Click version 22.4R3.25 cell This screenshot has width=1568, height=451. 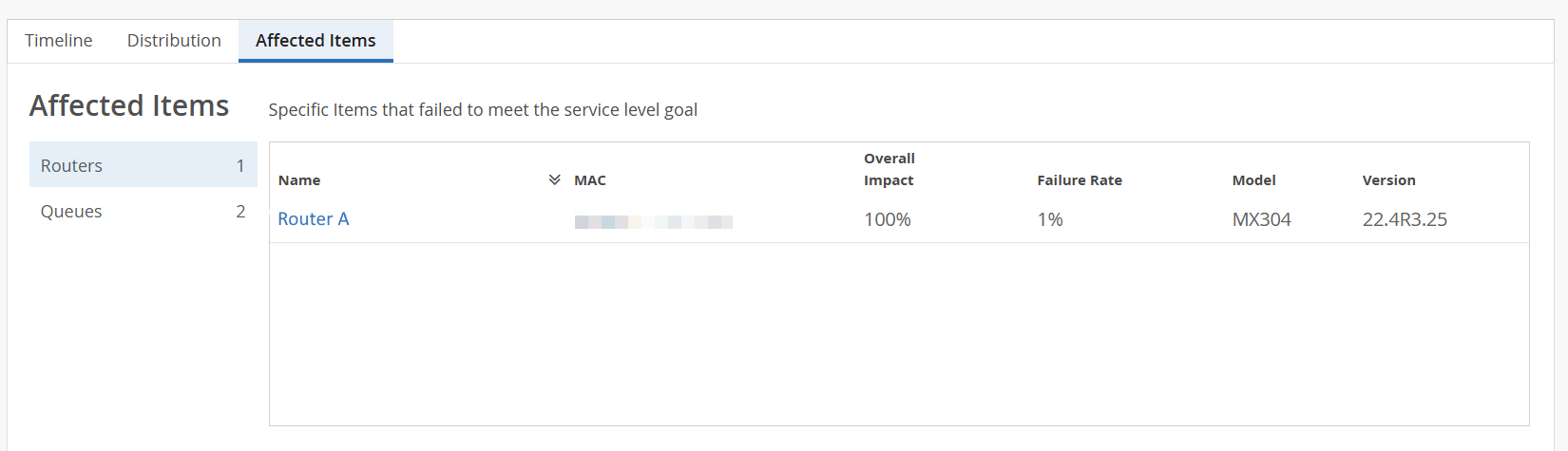point(1405,220)
